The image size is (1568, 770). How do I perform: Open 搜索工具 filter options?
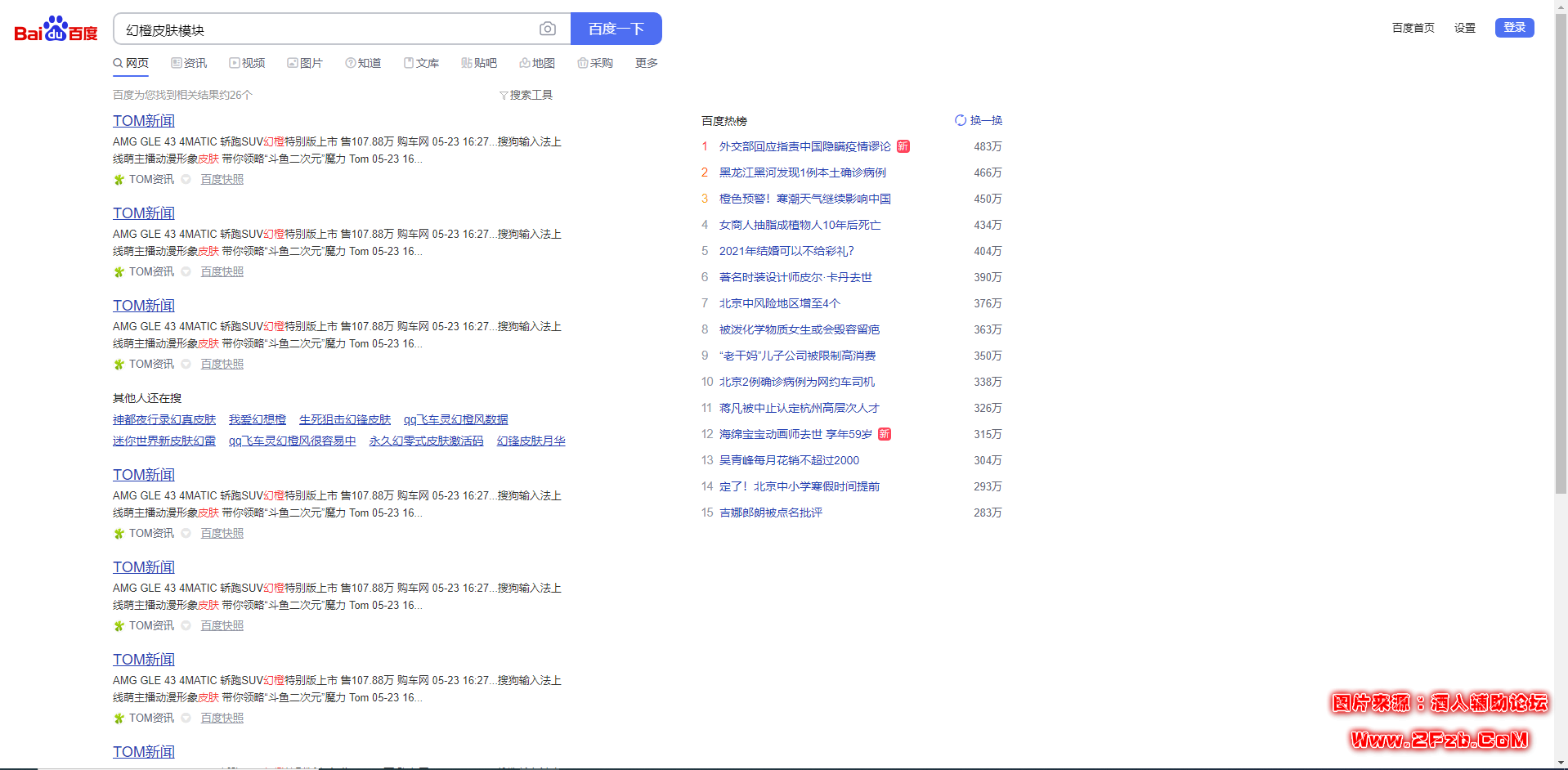[526, 95]
